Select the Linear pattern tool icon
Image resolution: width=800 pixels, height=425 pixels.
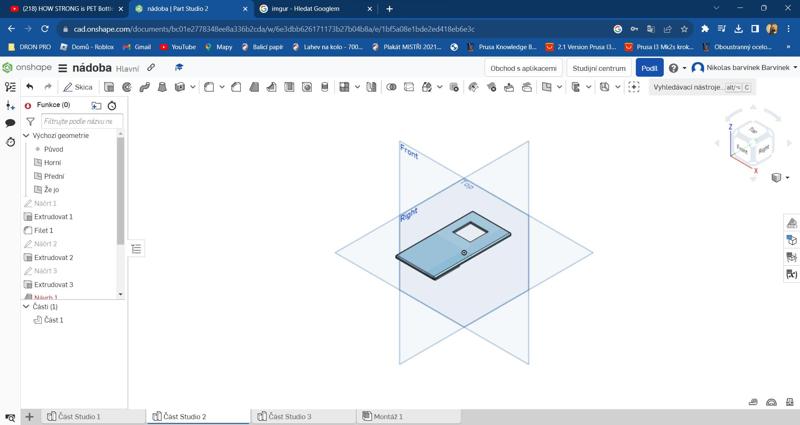(344, 87)
